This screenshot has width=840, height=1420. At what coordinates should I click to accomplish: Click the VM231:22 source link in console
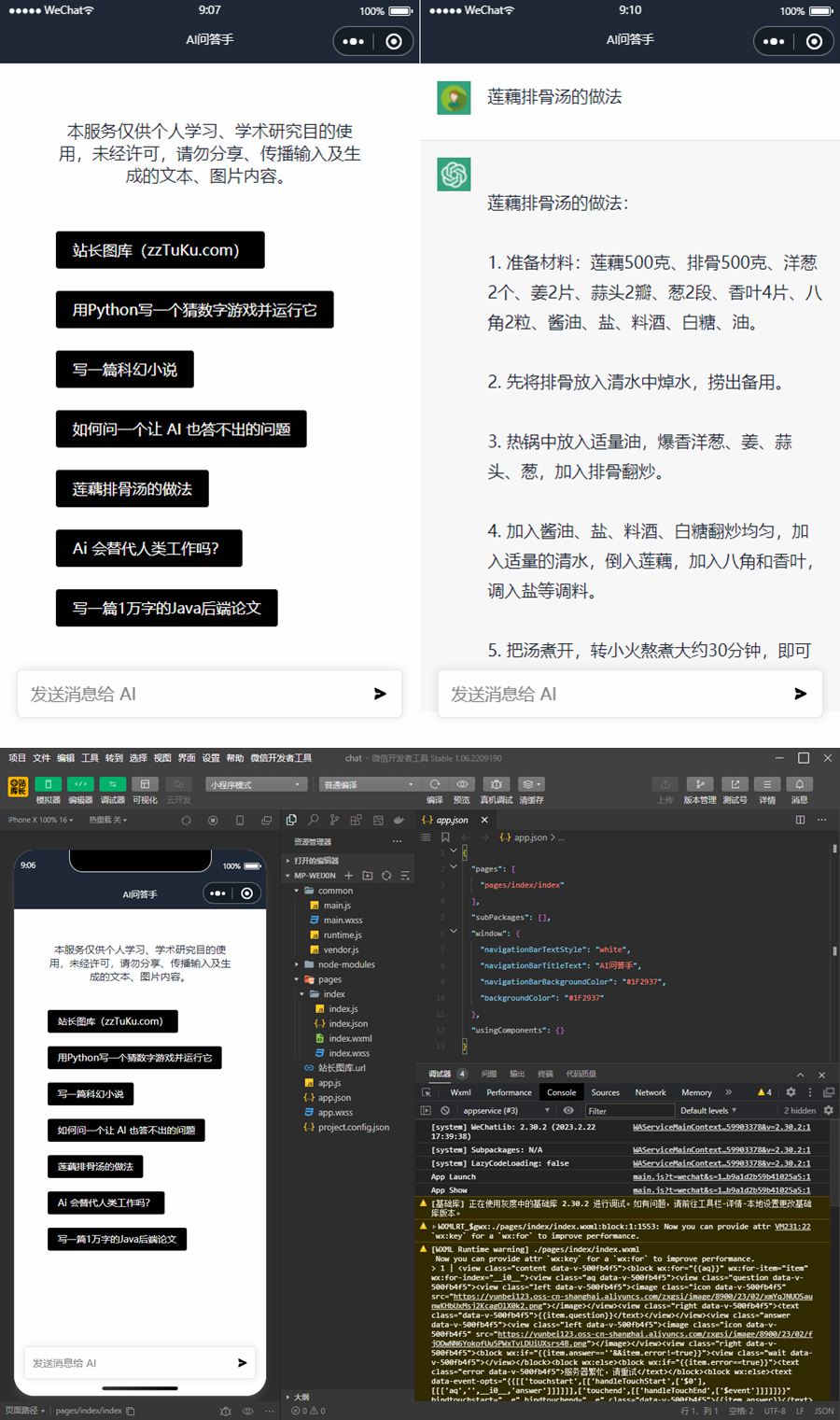[792, 1226]
